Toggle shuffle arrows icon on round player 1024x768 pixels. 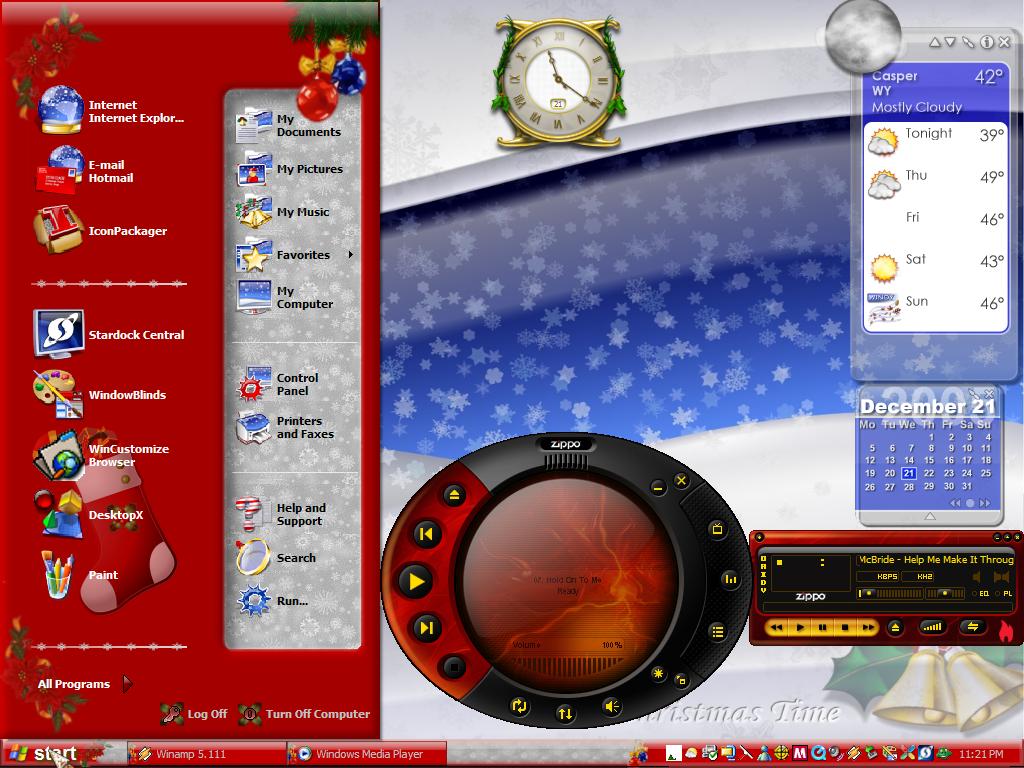566,713
